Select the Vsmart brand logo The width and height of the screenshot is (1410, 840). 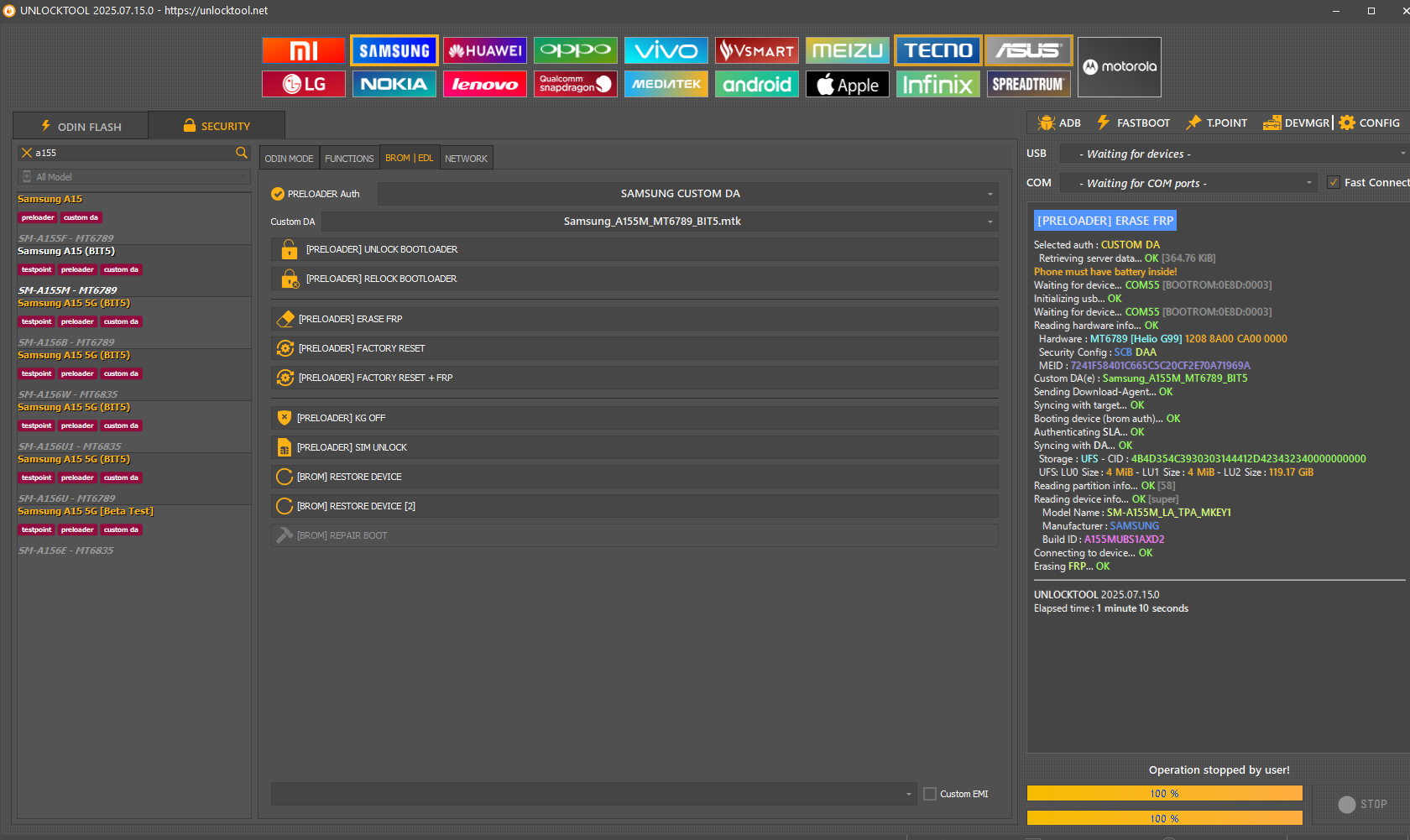tap(757, 50)
